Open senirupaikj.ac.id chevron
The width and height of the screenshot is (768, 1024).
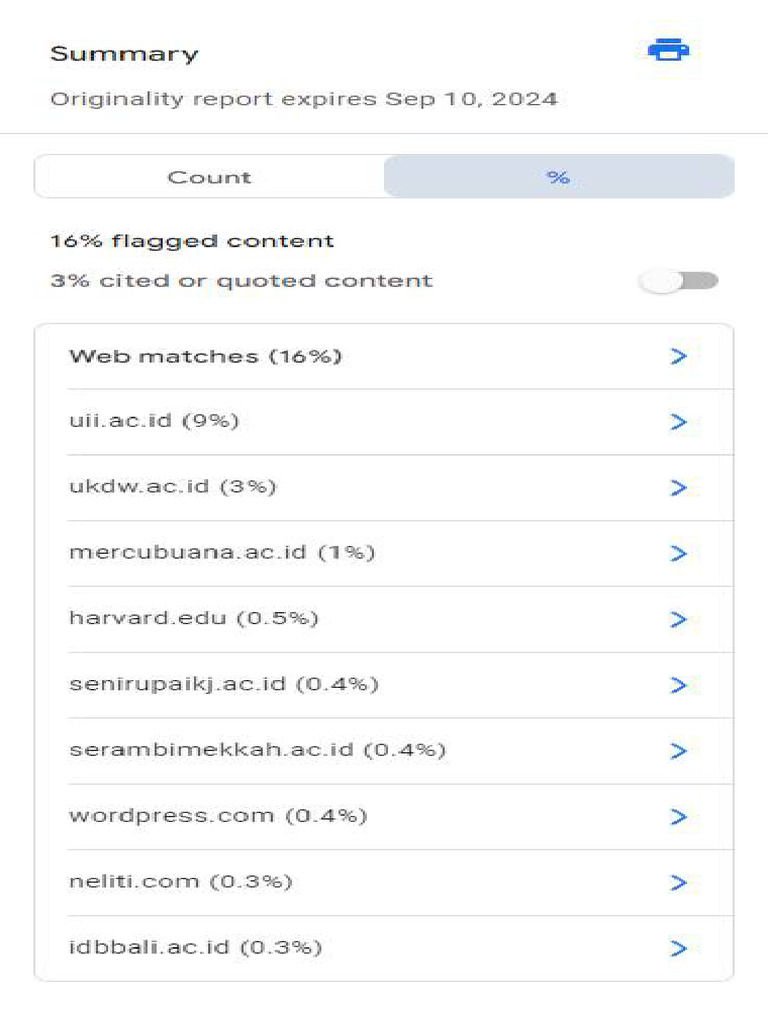[x=678, y=685]
